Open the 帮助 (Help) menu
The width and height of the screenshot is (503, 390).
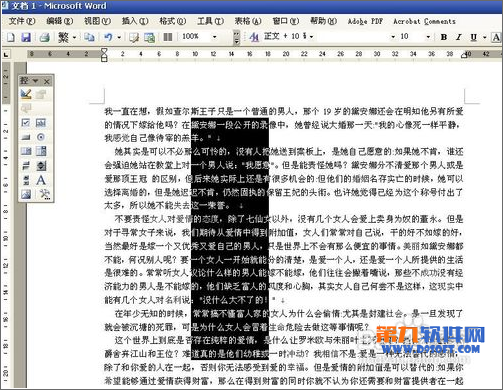(x=323, y=21)
